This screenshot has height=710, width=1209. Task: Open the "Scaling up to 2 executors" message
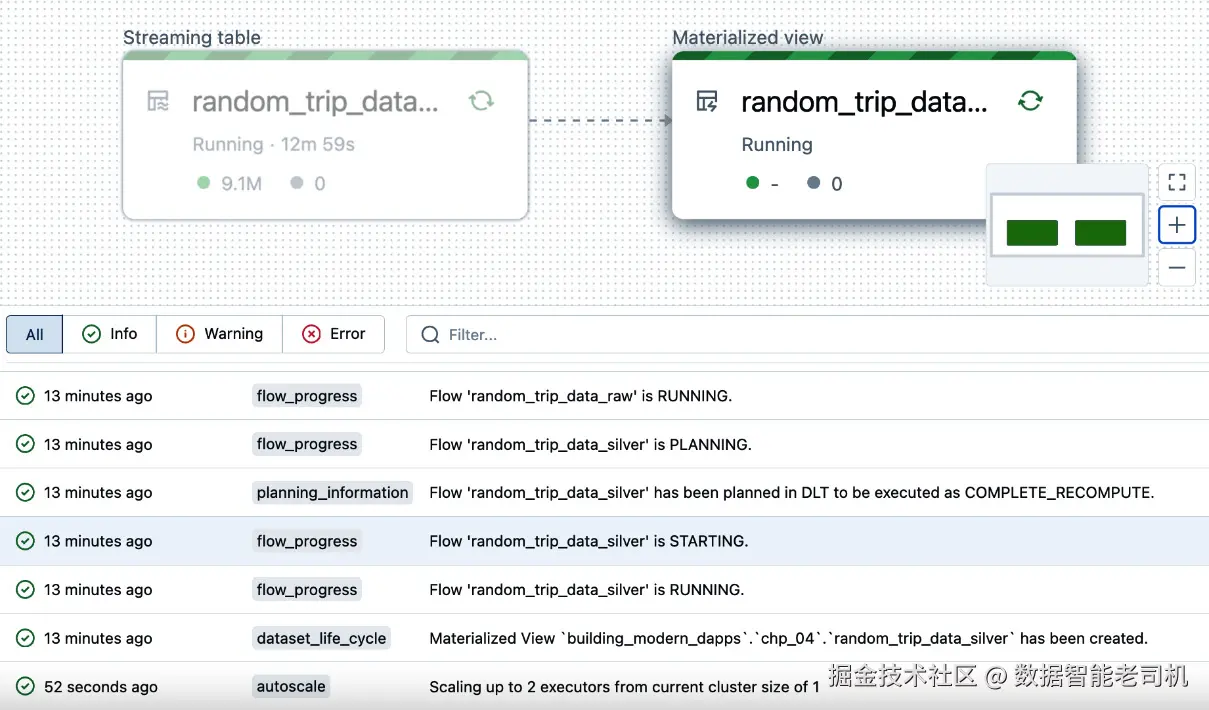pos(625,687)
